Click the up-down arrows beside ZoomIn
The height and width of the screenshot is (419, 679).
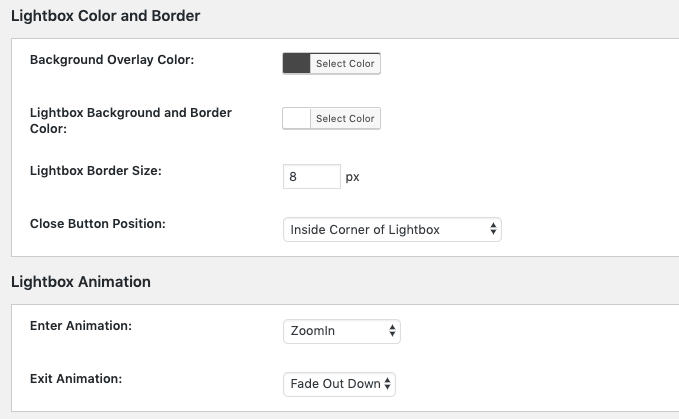(x=392, y=331)
